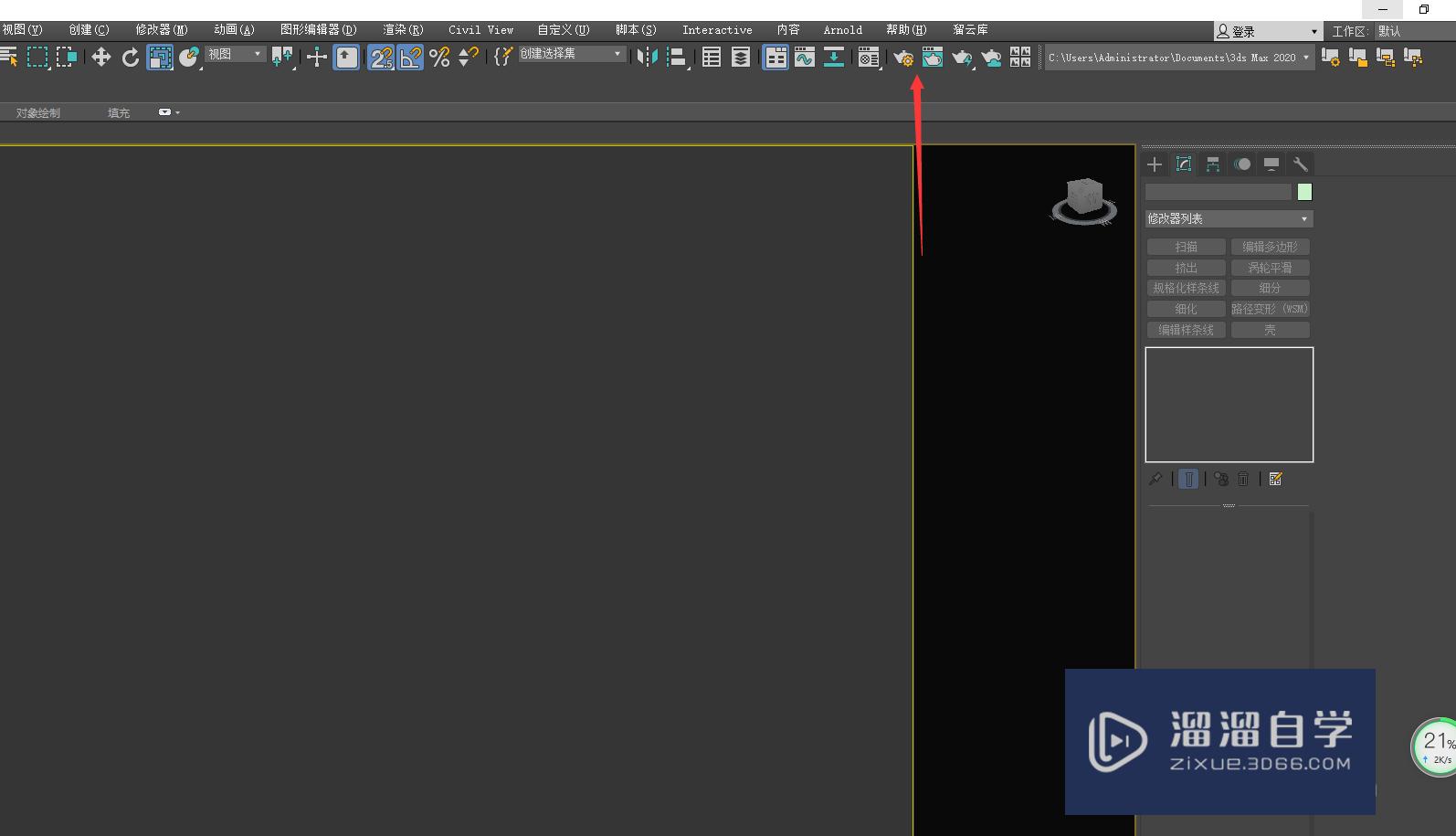Click the Mirror tool icon
The height and width of the screenshot is (836, 1456).
point(647,58)
